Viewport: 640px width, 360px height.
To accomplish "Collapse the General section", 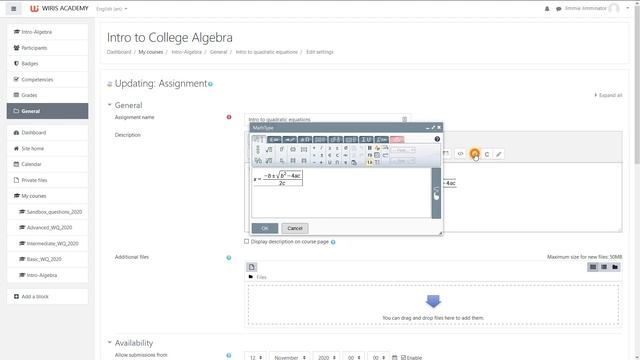I will click(x=109, y=105).
